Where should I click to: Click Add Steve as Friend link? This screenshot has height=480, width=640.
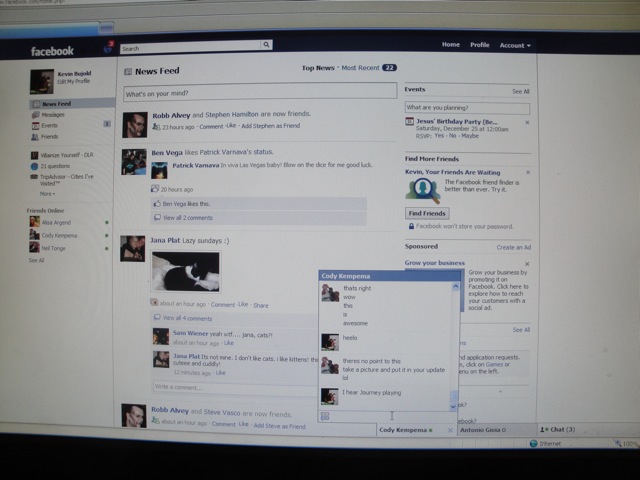pos(280,426)
